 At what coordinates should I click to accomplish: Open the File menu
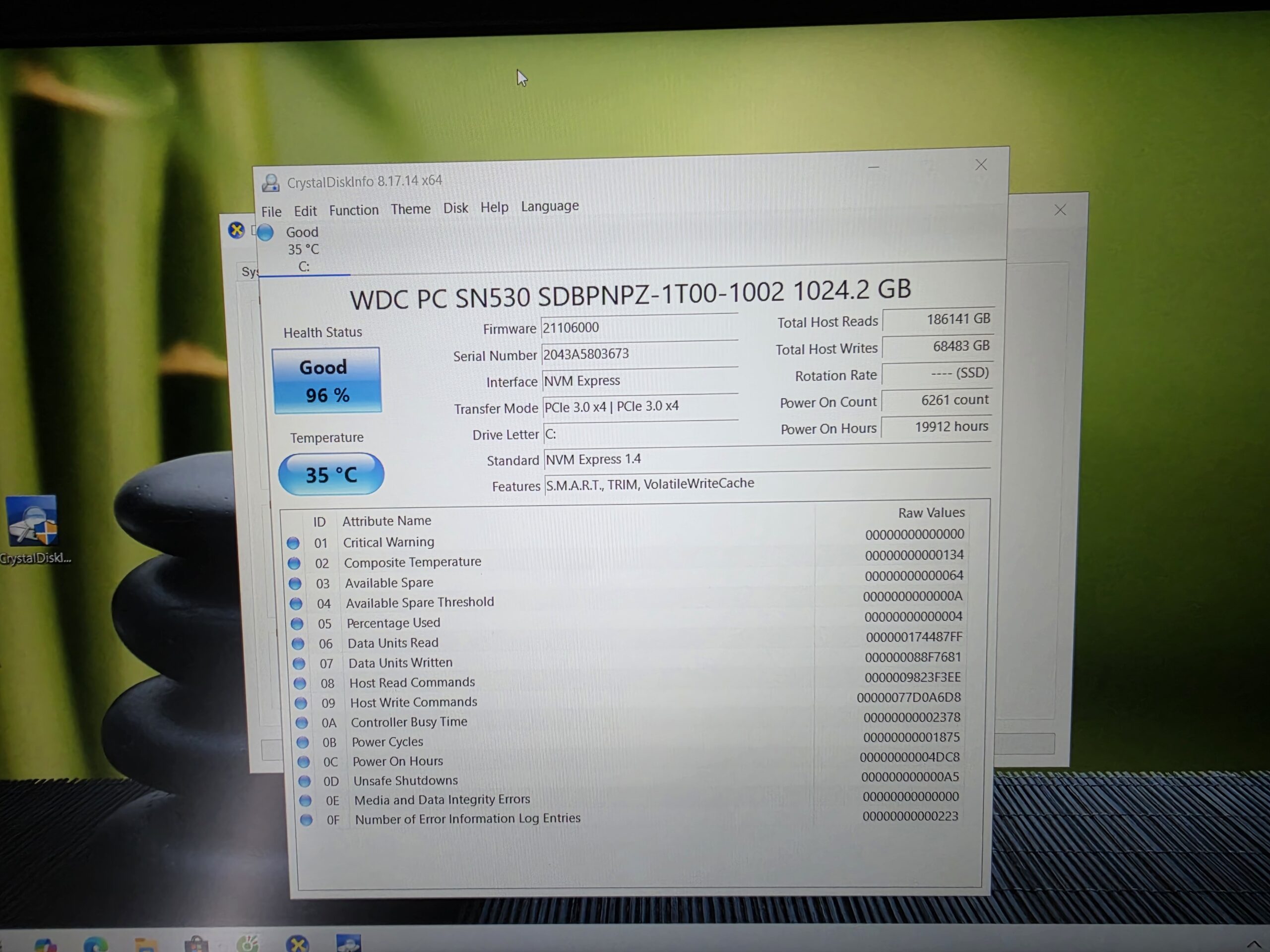click(x=271, y=212)
